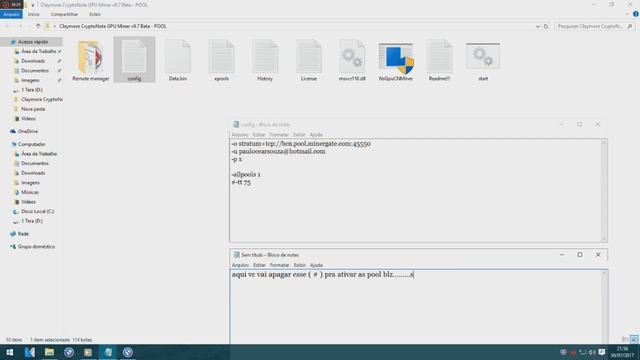Image resolution: width=640 pixels, height=360 pixels.
Task: Open Exibir menu in Sem título Notepad
Action: [x=299, y=265]
